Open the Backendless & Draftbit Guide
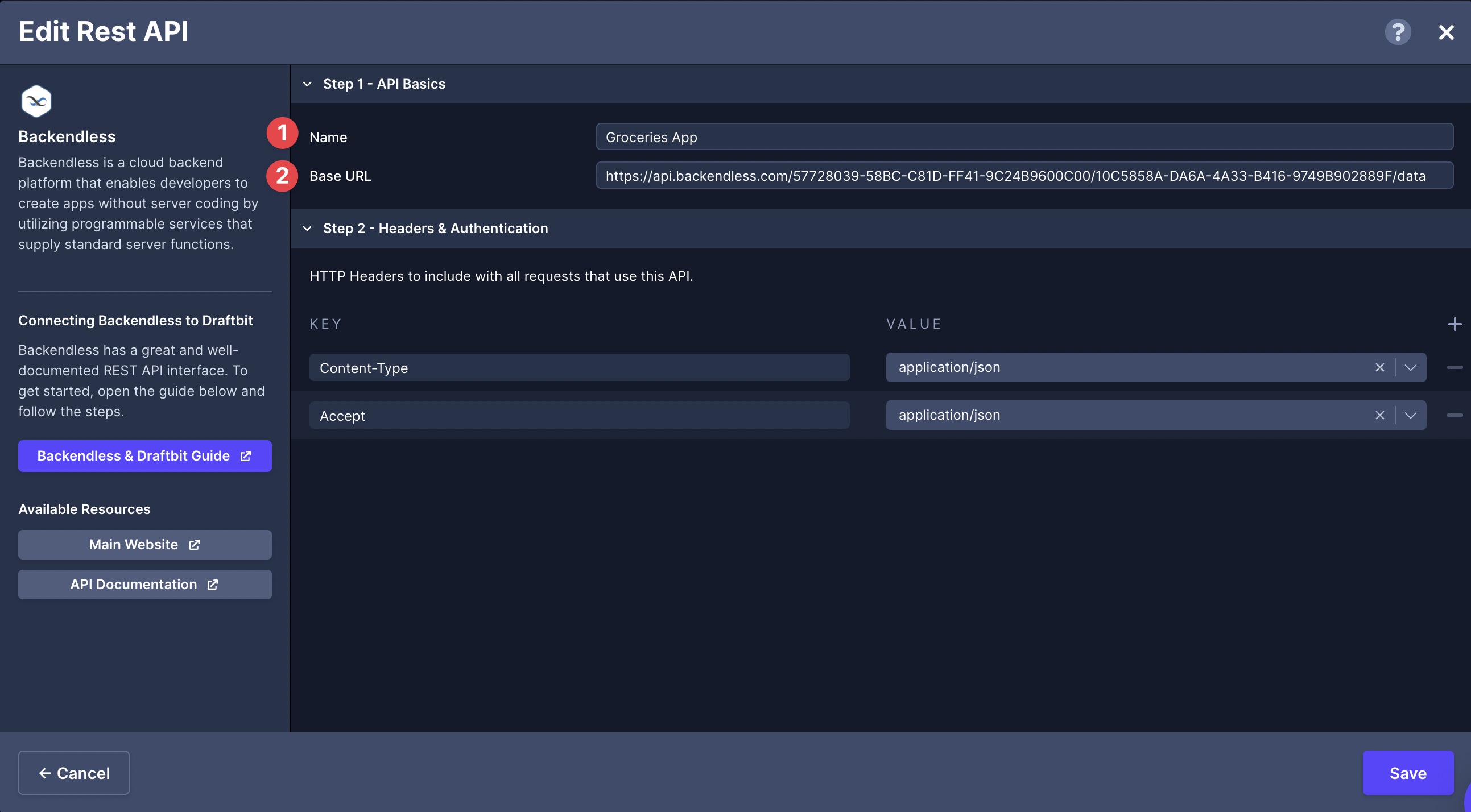The width and height of the screenshot is (1471, 812). click(x=144, y=456)
